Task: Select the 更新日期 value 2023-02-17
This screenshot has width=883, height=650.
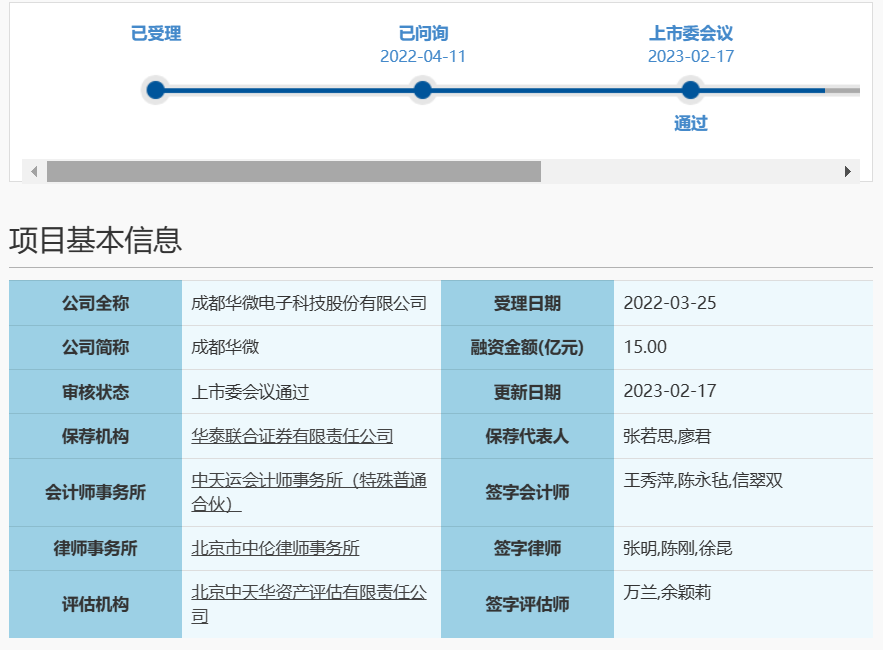Action: pos(670,391)
